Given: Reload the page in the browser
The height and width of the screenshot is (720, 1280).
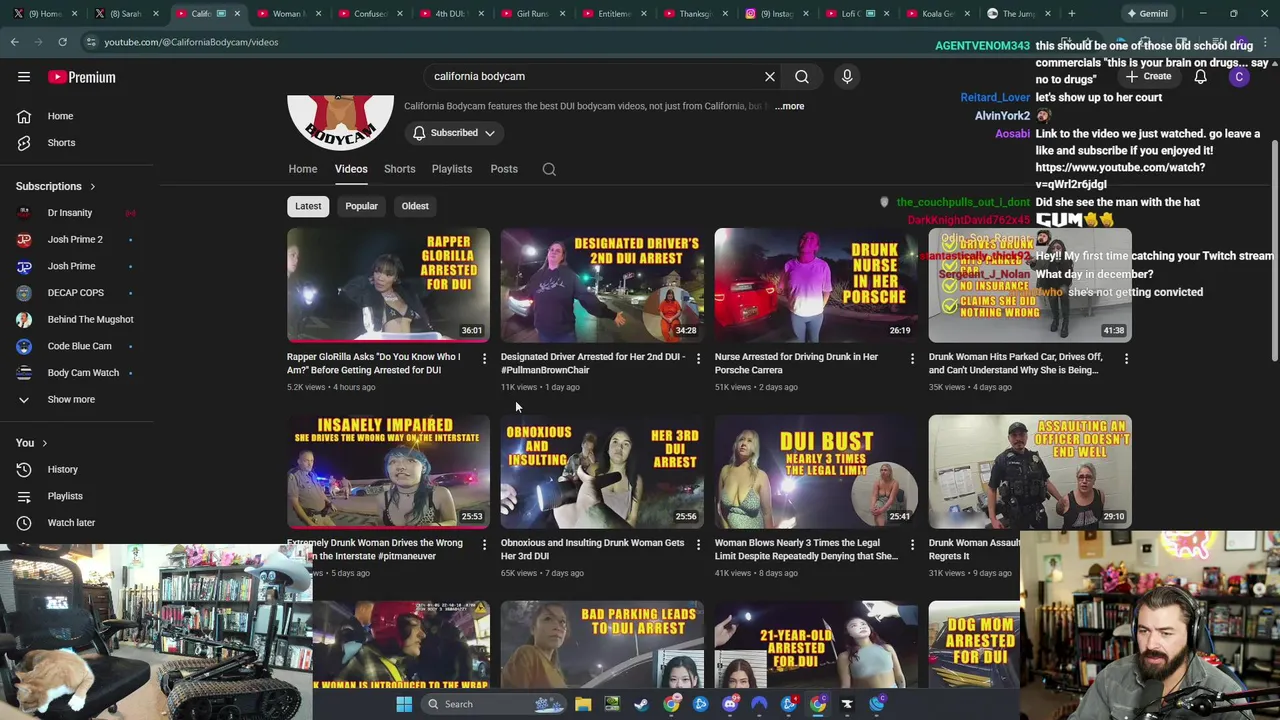Looking at the screenshot, I should click(62, 42).
